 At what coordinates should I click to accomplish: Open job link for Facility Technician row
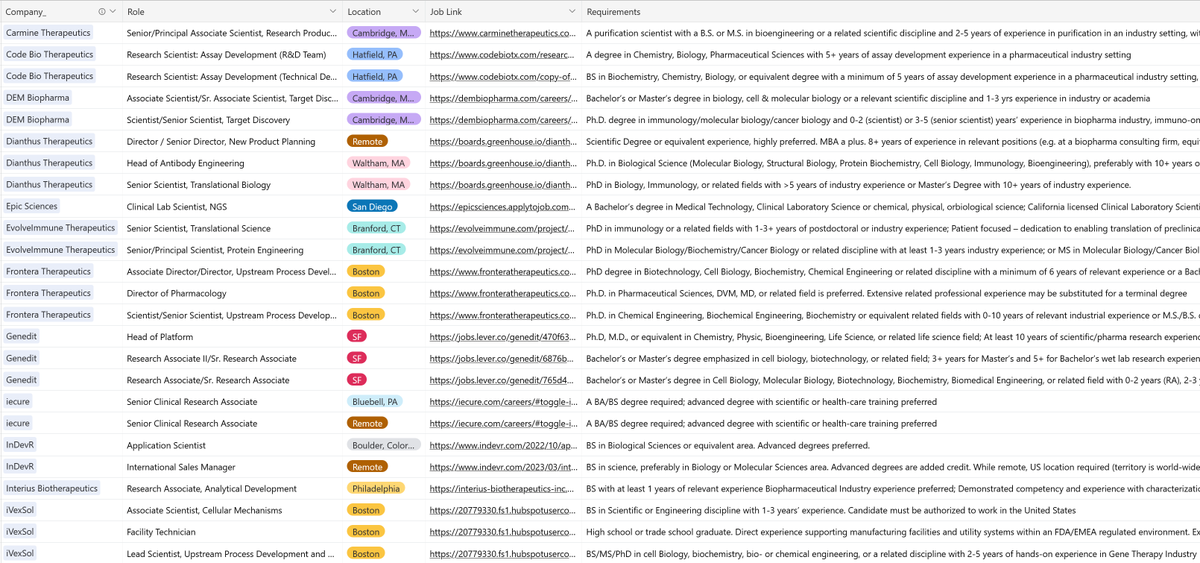[503, 532]
